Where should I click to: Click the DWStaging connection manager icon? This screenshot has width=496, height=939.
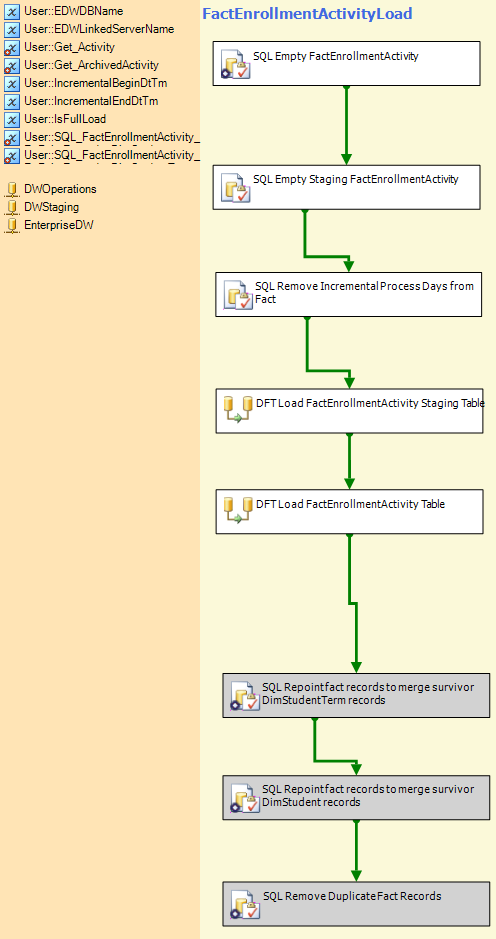11,208
